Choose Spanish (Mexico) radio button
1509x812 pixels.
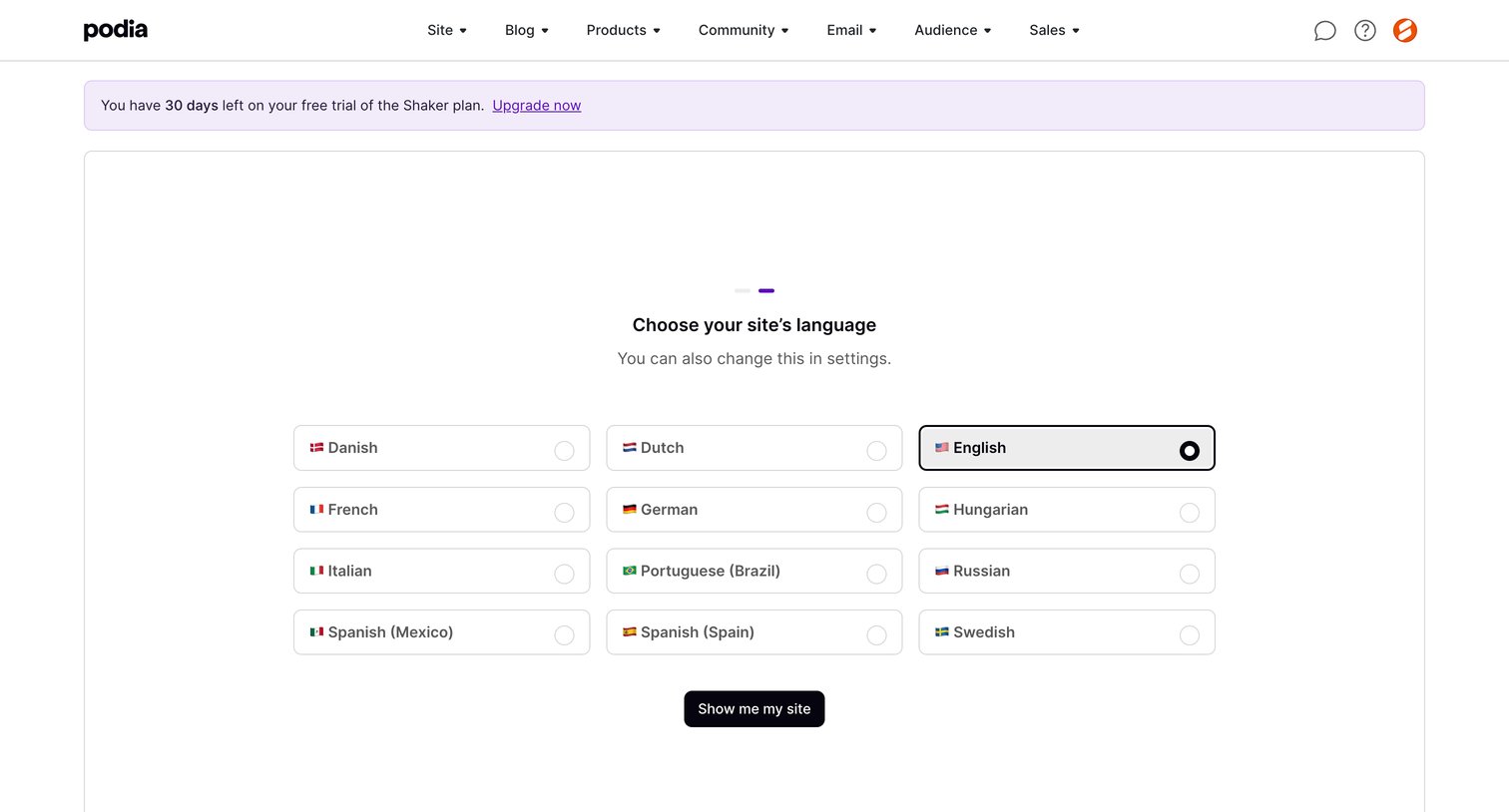point(564,635)
